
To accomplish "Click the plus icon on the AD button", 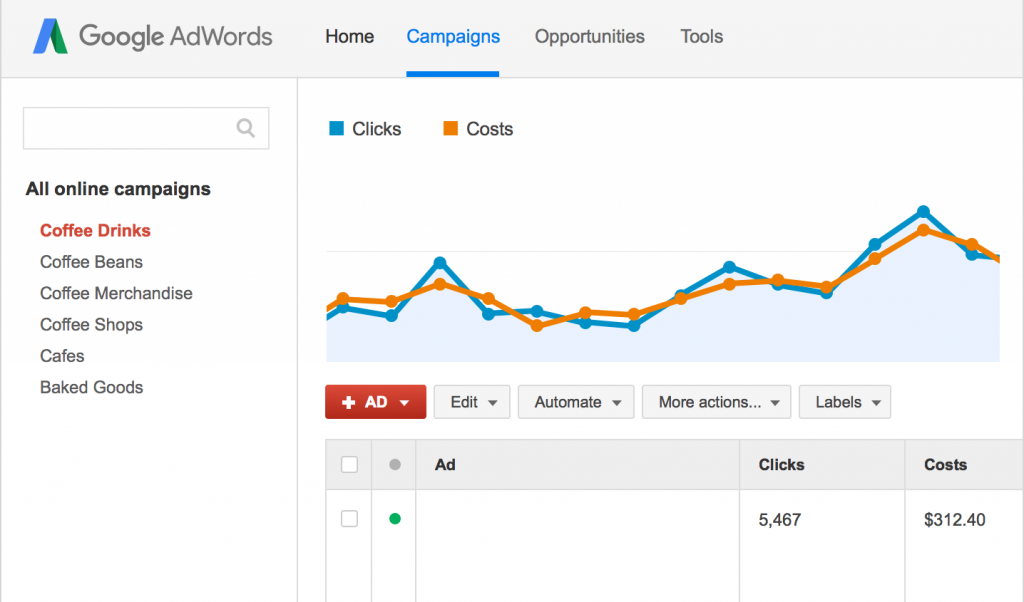I will coord(349,402).
